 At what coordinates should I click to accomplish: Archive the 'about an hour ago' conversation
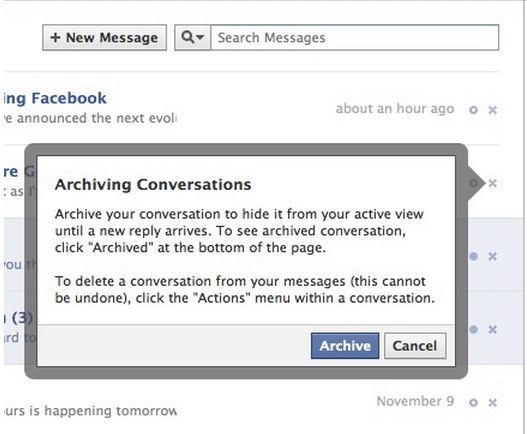click(x=492, y=110)
